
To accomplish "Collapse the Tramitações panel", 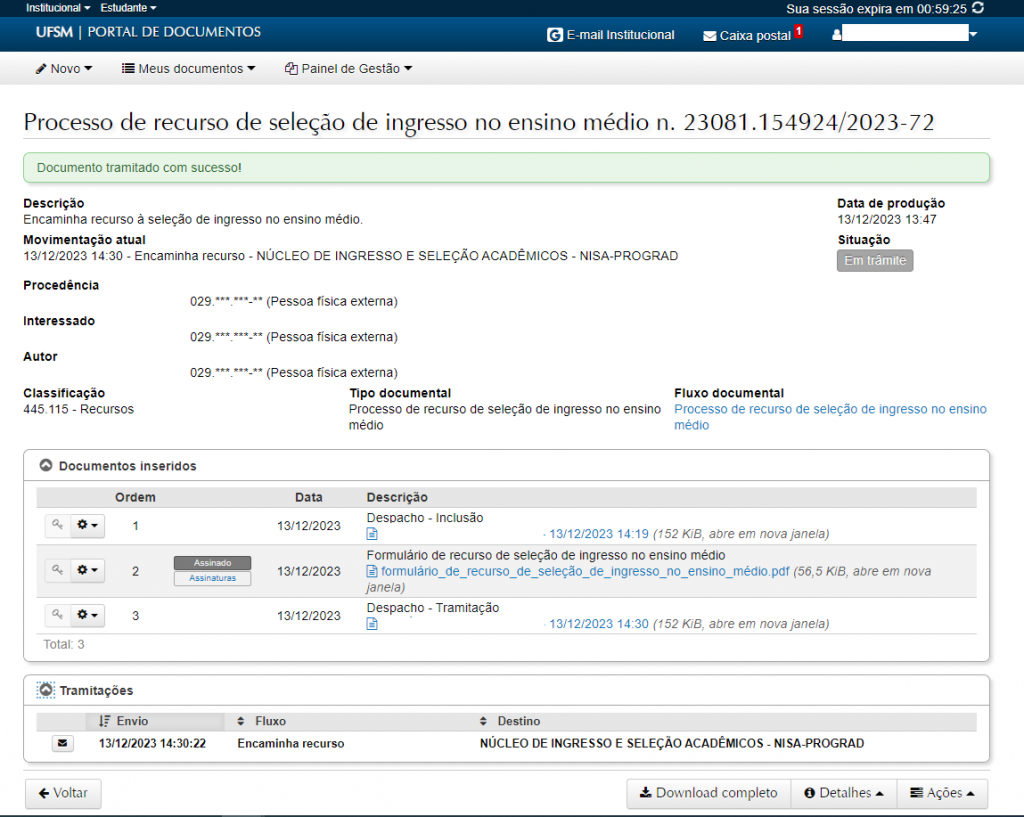I will [x=46, y=690].
